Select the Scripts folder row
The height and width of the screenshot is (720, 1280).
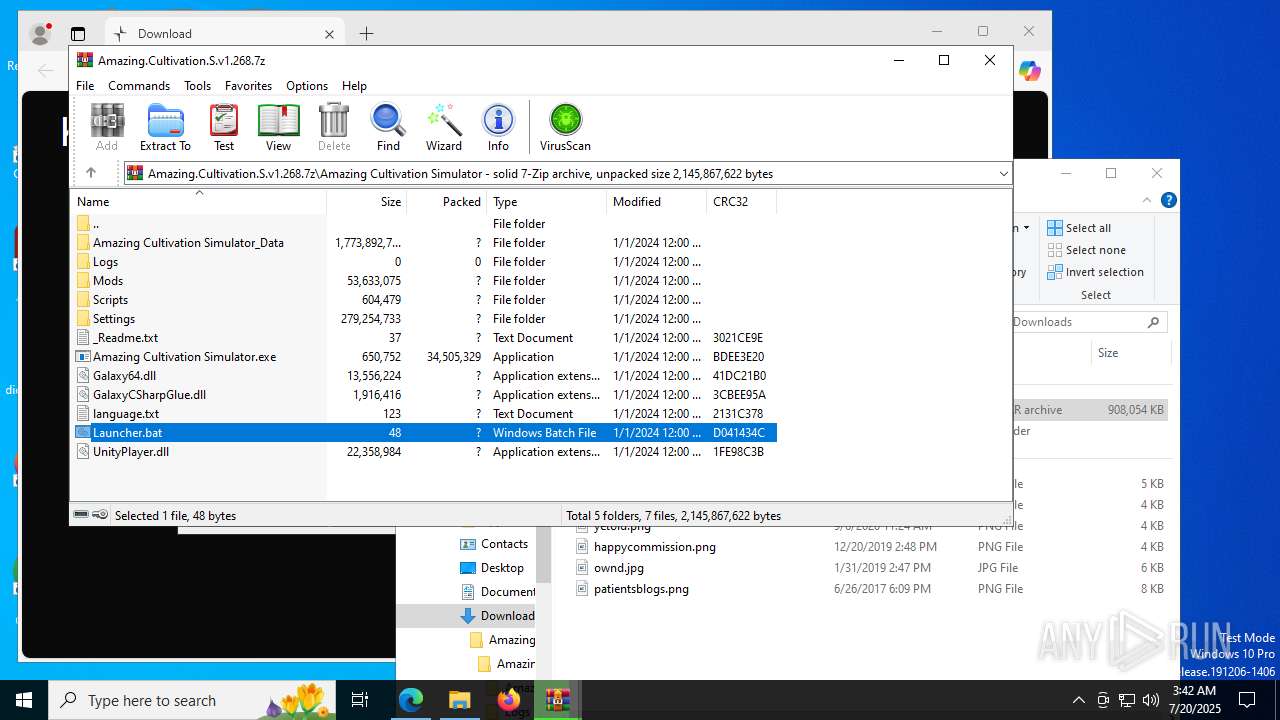[x=424, y=300]
